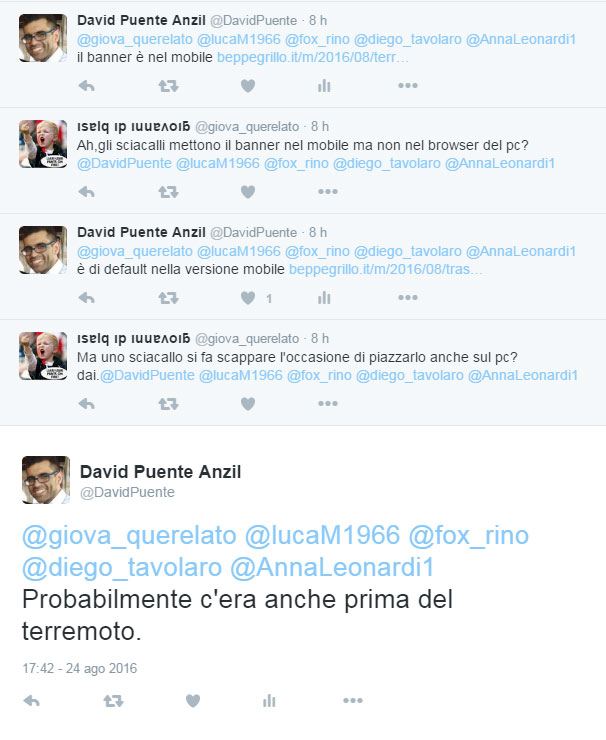The width and height of the screenshot is (606, 740).
Task: Retweet the main tweet dated 24 ago 2016
Action: [113, 701]
